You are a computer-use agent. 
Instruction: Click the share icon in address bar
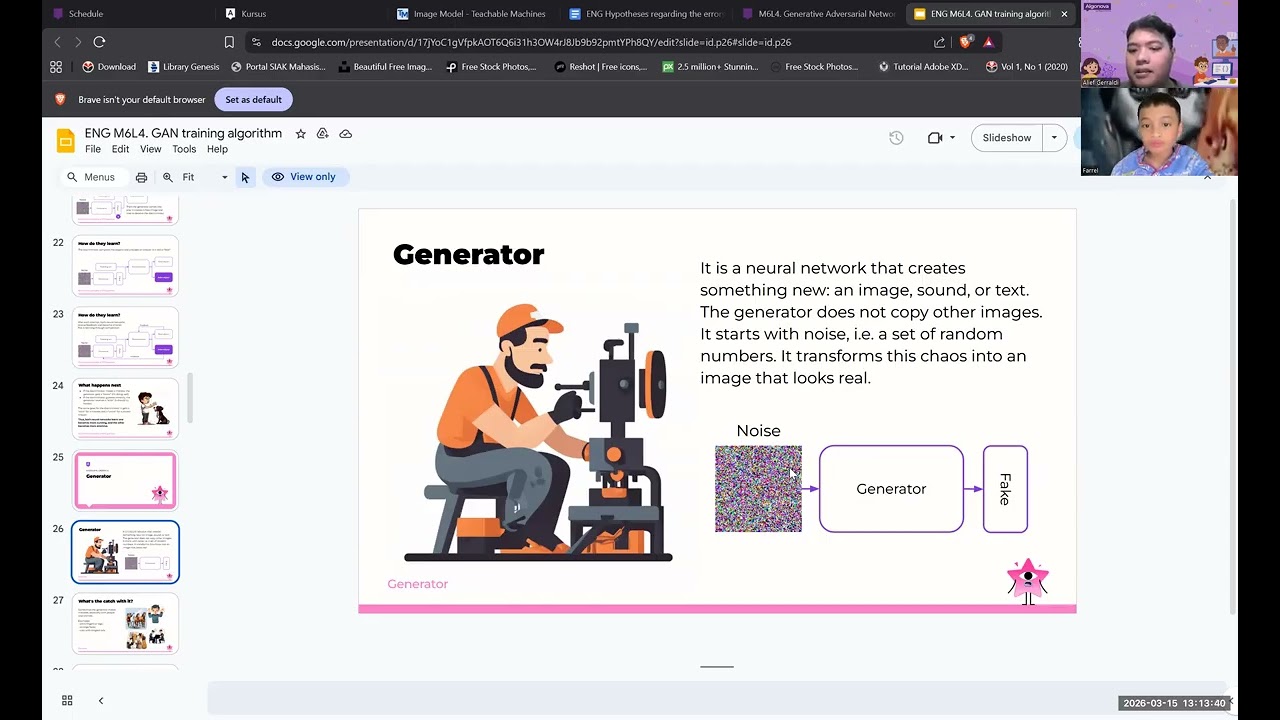tap(939, 42)
